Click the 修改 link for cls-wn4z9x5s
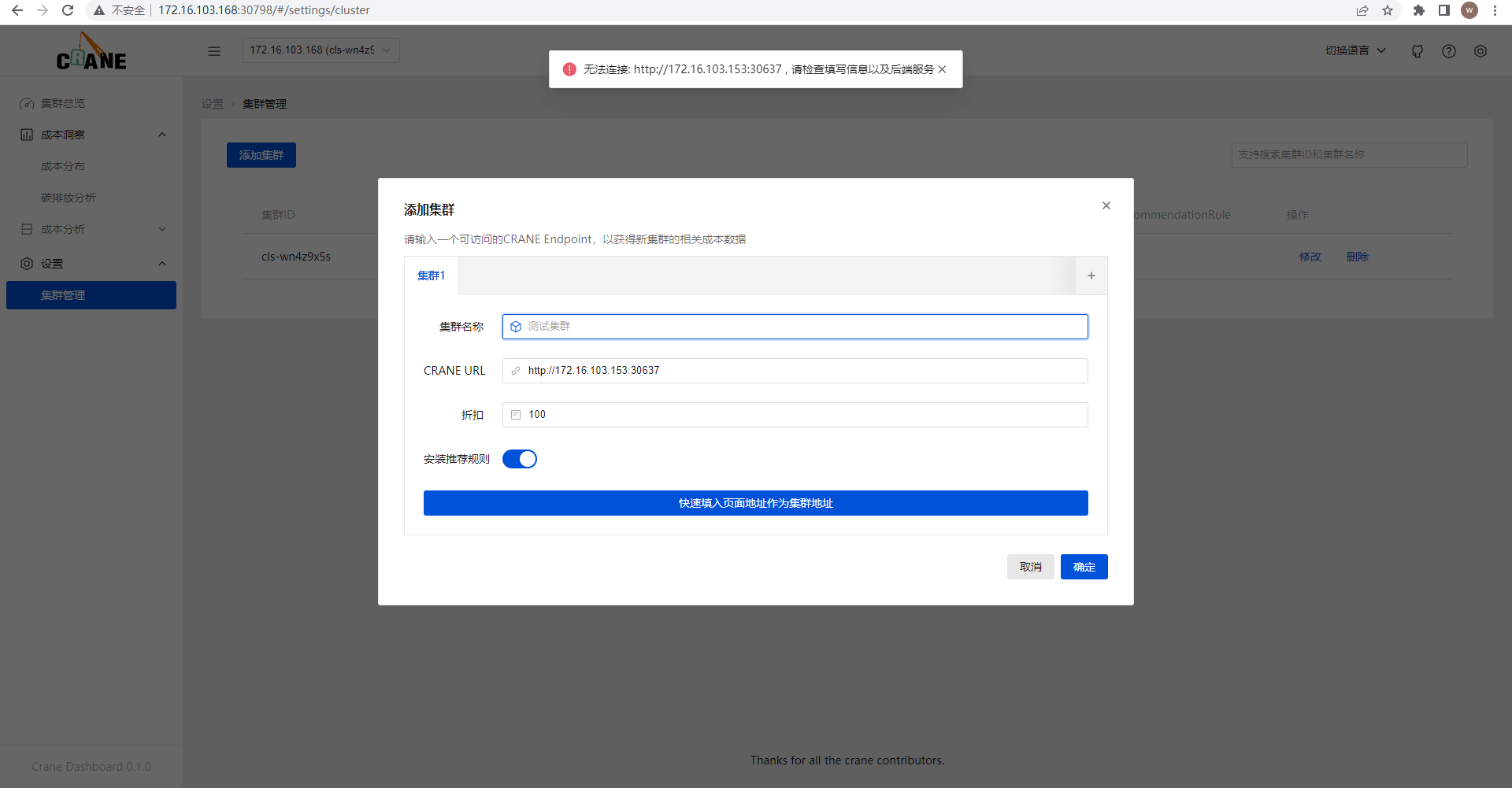Viewport: 1512px width, 788px height. tap(1310, 257)
